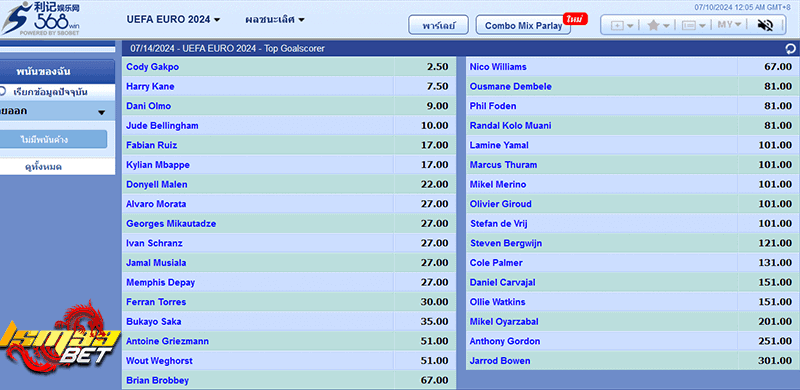Image resolution: width=800 pixels, height=390 pixels.
Task: Select the 30.00 odds for Ferran Torres
Action: pos(435,302)
